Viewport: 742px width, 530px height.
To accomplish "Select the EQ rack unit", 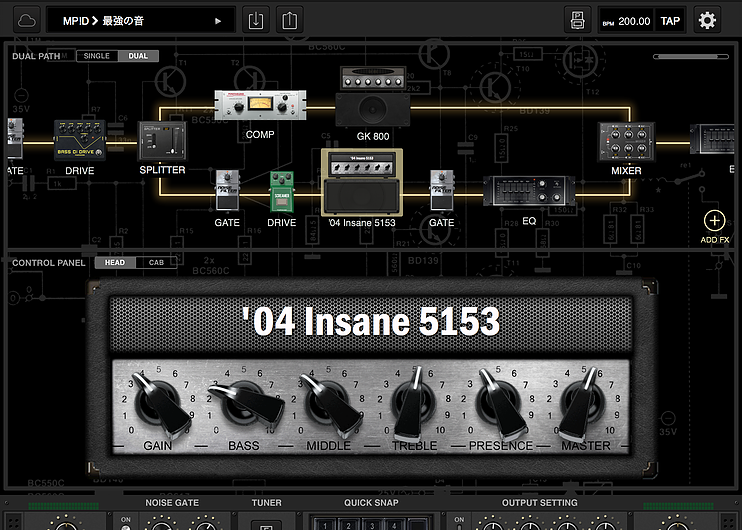I will coord(529,191).
